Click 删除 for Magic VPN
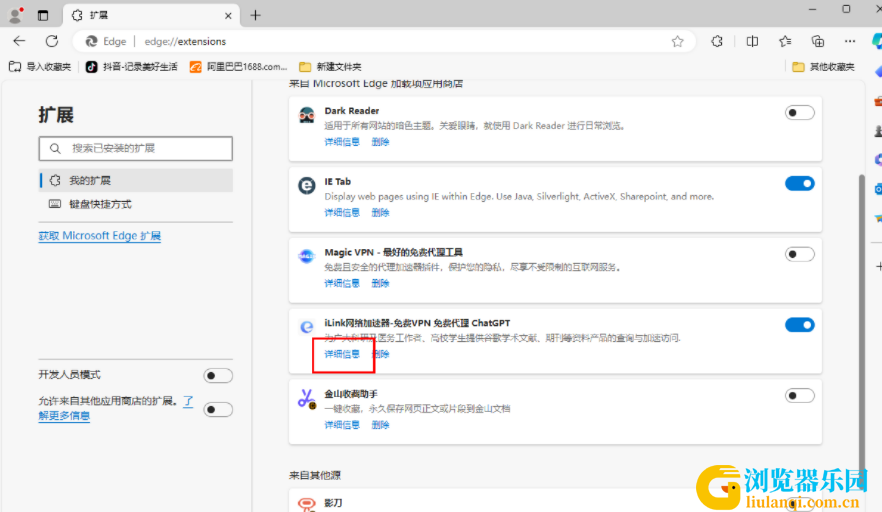The image size is (882, 512). tap(380, 283)
